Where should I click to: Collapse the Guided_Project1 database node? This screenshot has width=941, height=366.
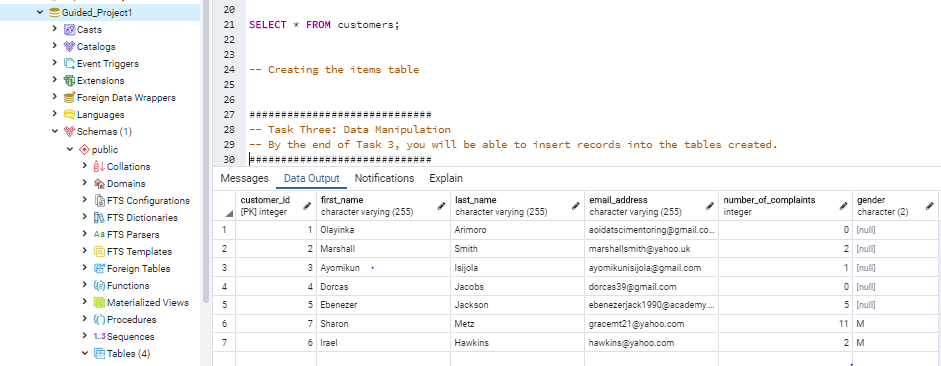click(40, 13)
